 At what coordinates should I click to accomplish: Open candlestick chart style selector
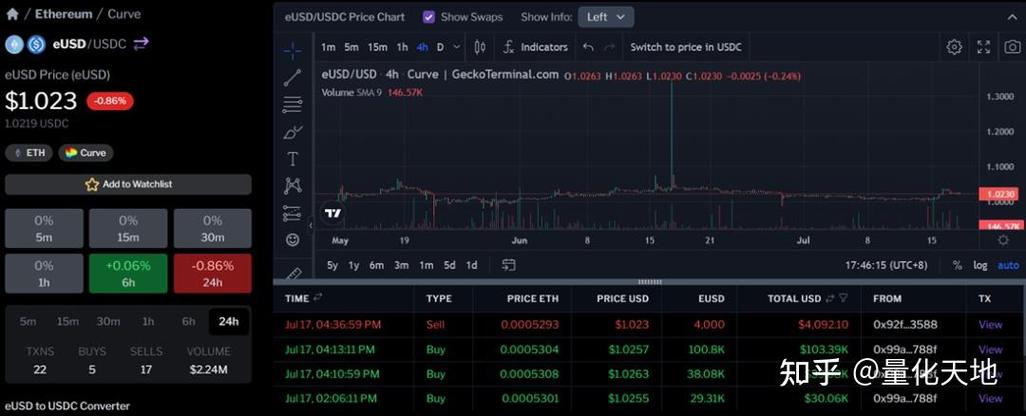click(x=480, y=47)
